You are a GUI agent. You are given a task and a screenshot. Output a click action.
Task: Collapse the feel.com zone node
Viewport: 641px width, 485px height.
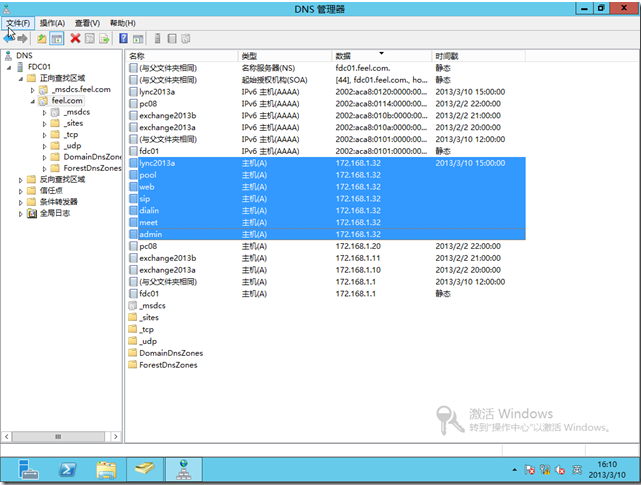32,101
